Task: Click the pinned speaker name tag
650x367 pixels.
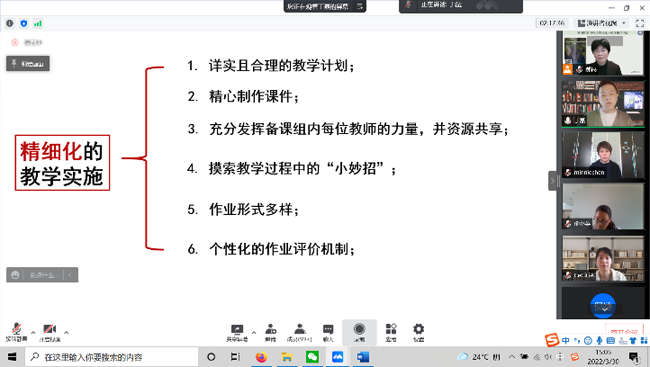Action: pos(28,63)
